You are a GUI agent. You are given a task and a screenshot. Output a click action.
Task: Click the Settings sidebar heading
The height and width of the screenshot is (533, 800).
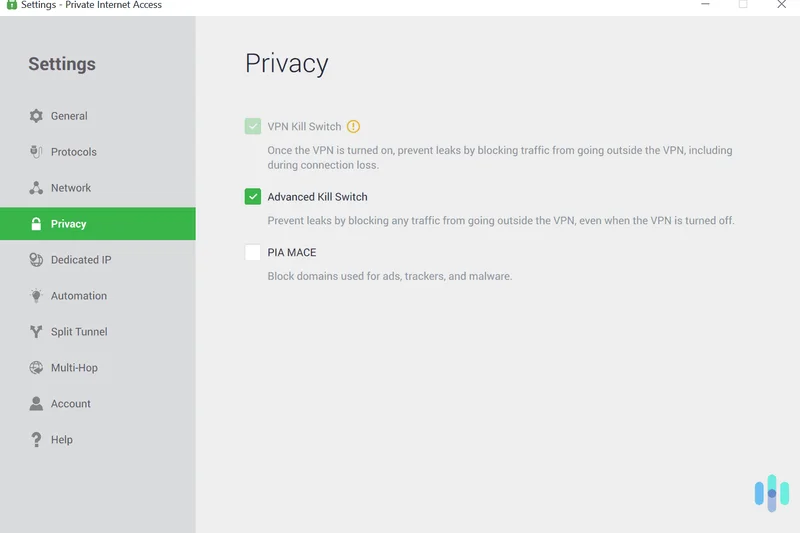click(x=62, y=64)
